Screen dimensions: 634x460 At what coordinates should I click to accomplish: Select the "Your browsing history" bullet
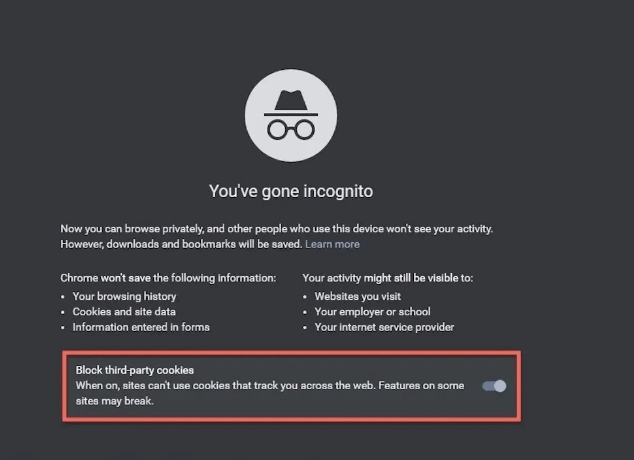coord(124,296)
